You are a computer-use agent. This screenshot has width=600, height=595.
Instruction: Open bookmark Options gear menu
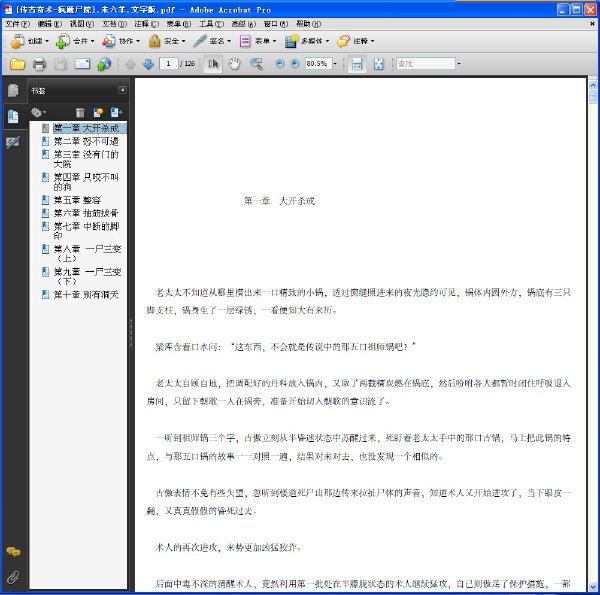pyautogui.click(x=38, y=112)
